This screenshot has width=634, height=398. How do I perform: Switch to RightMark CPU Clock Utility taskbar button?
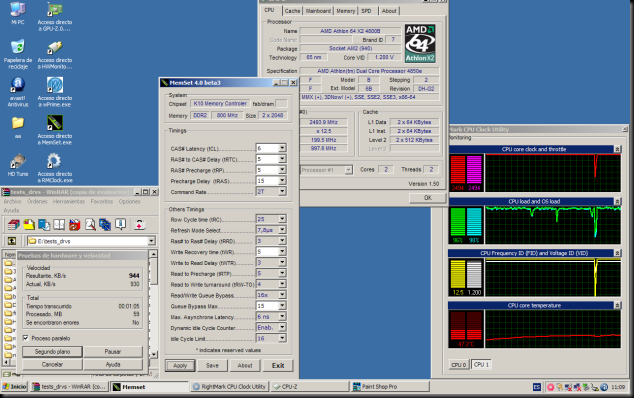coord(229,387)
